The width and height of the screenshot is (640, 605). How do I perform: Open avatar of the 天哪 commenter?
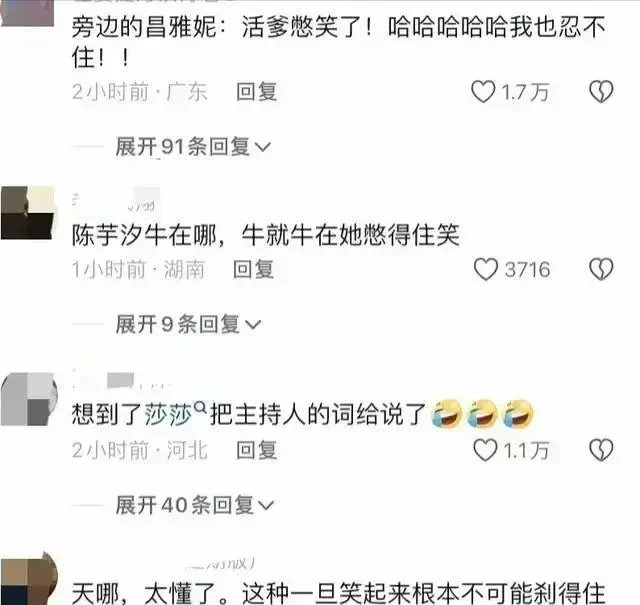tap(29, 578)
